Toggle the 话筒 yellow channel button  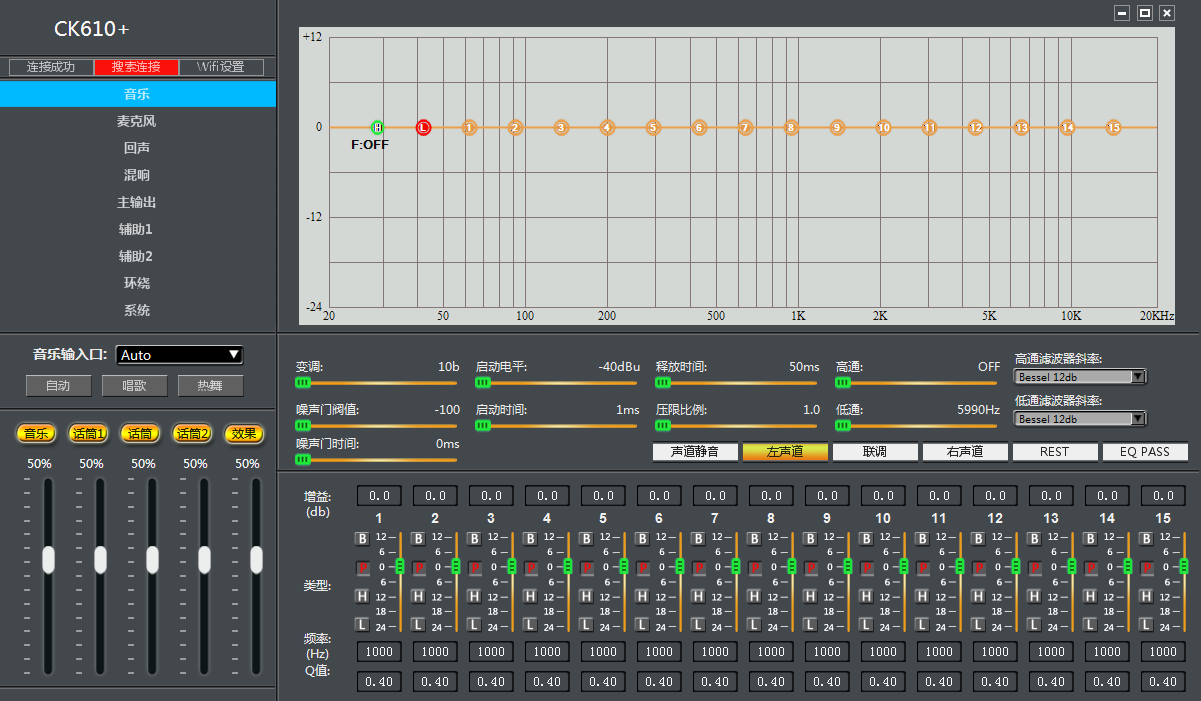tap(140, 433)
